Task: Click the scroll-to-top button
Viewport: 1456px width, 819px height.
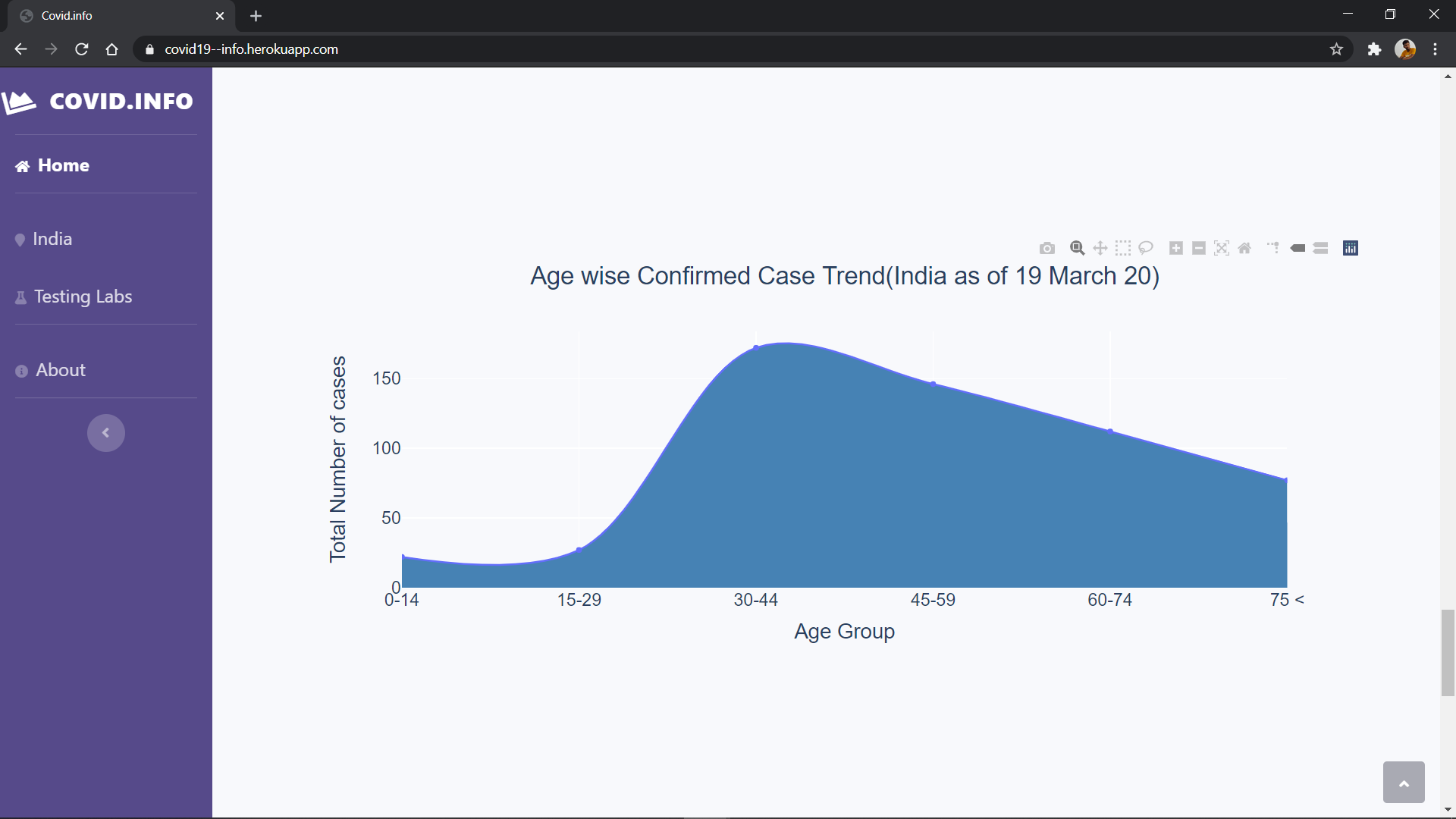Action: 1404,782
